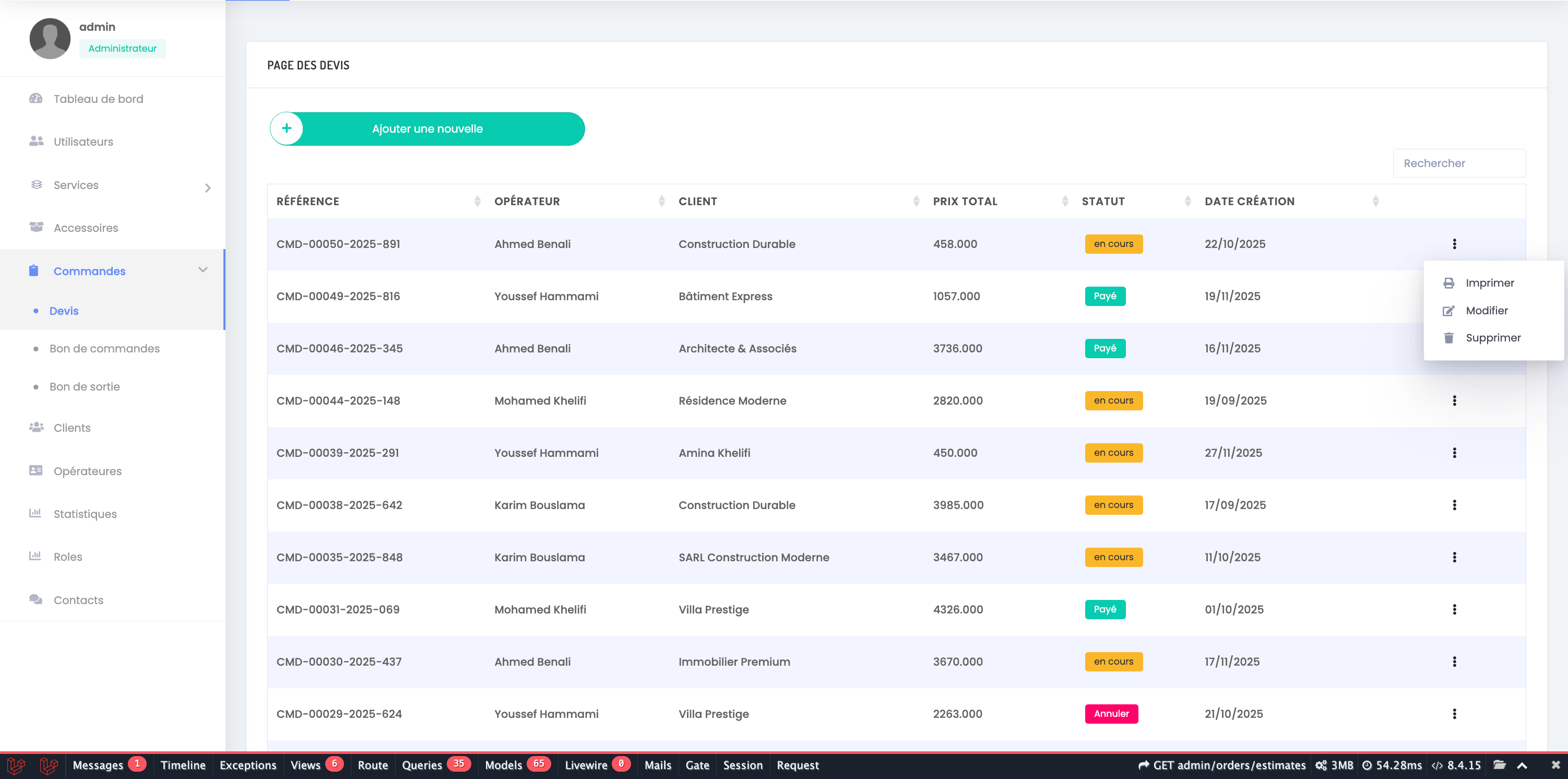Click the Ajouter une nouvelle button

[x=427, y=128]
